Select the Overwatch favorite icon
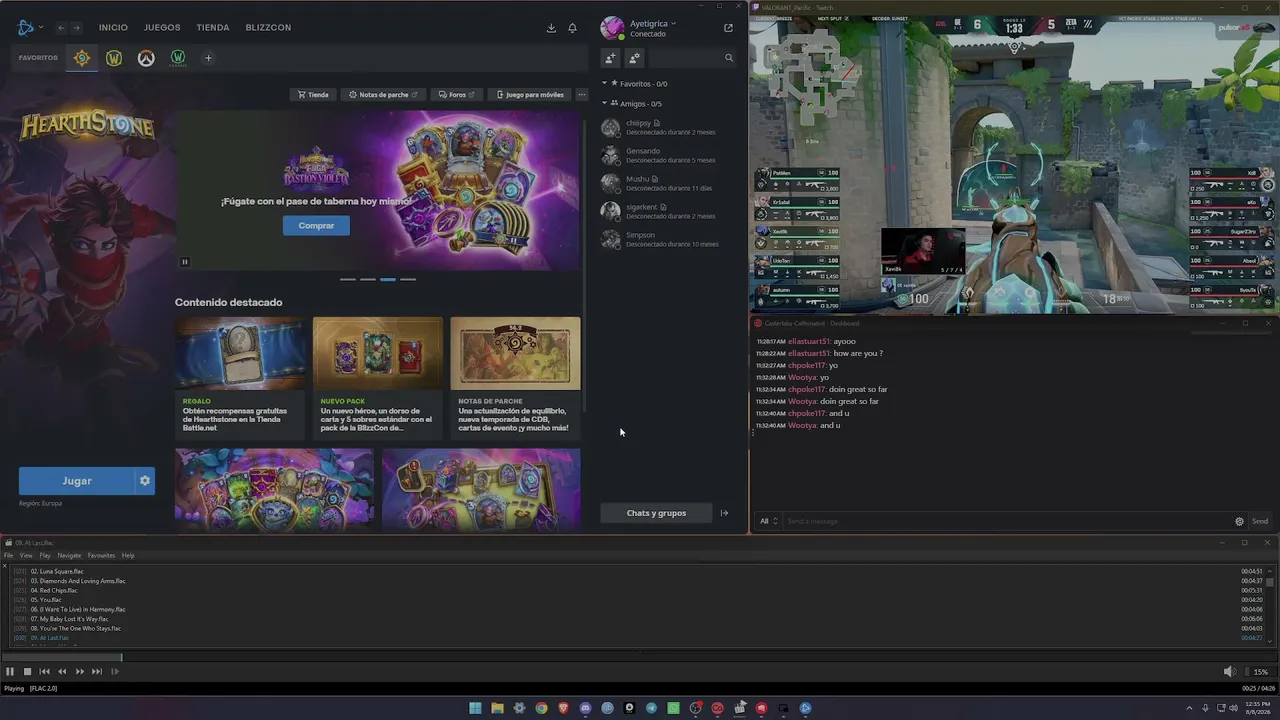The height and width of the screenshot is (720, 1280). 146,58
